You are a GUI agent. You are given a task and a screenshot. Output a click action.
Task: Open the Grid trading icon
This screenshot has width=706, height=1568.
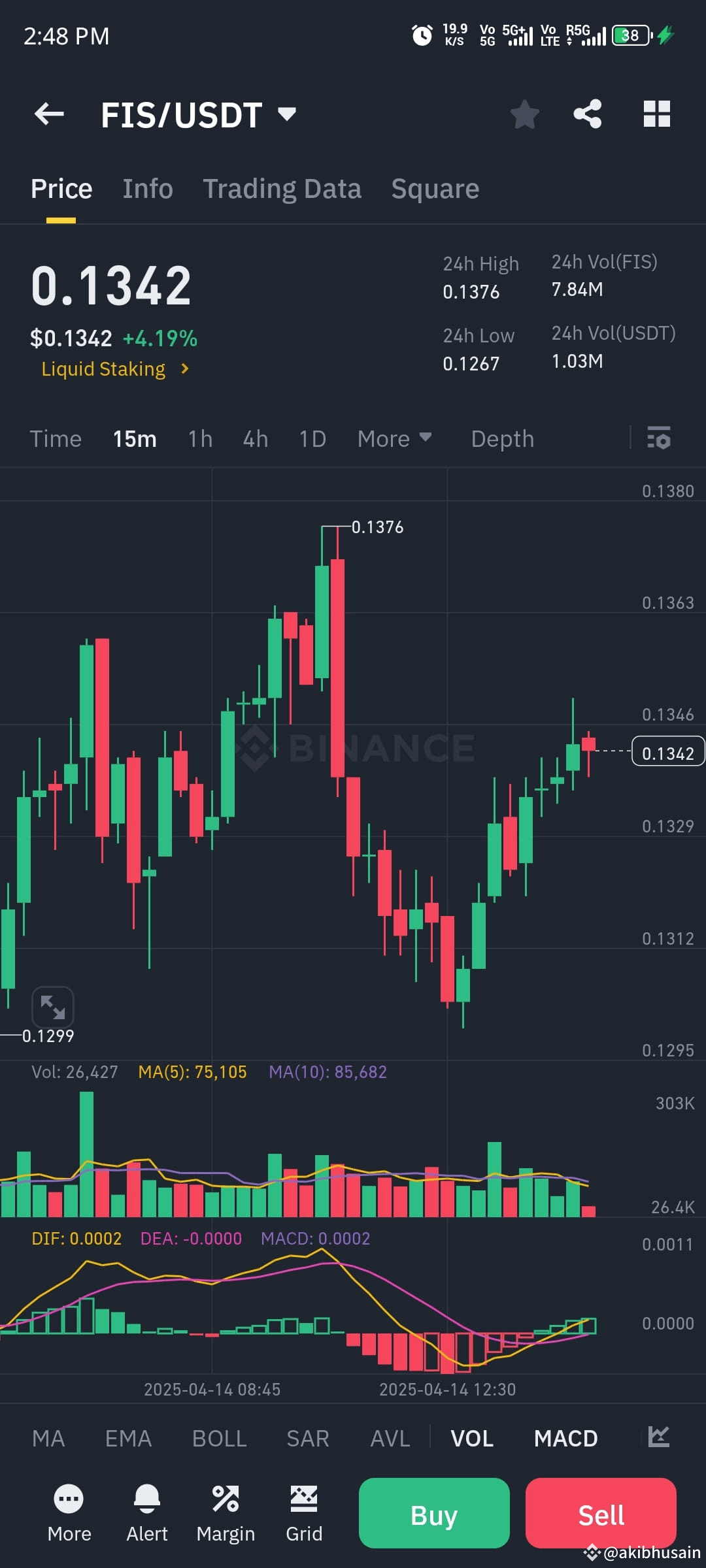point(303,1498)
